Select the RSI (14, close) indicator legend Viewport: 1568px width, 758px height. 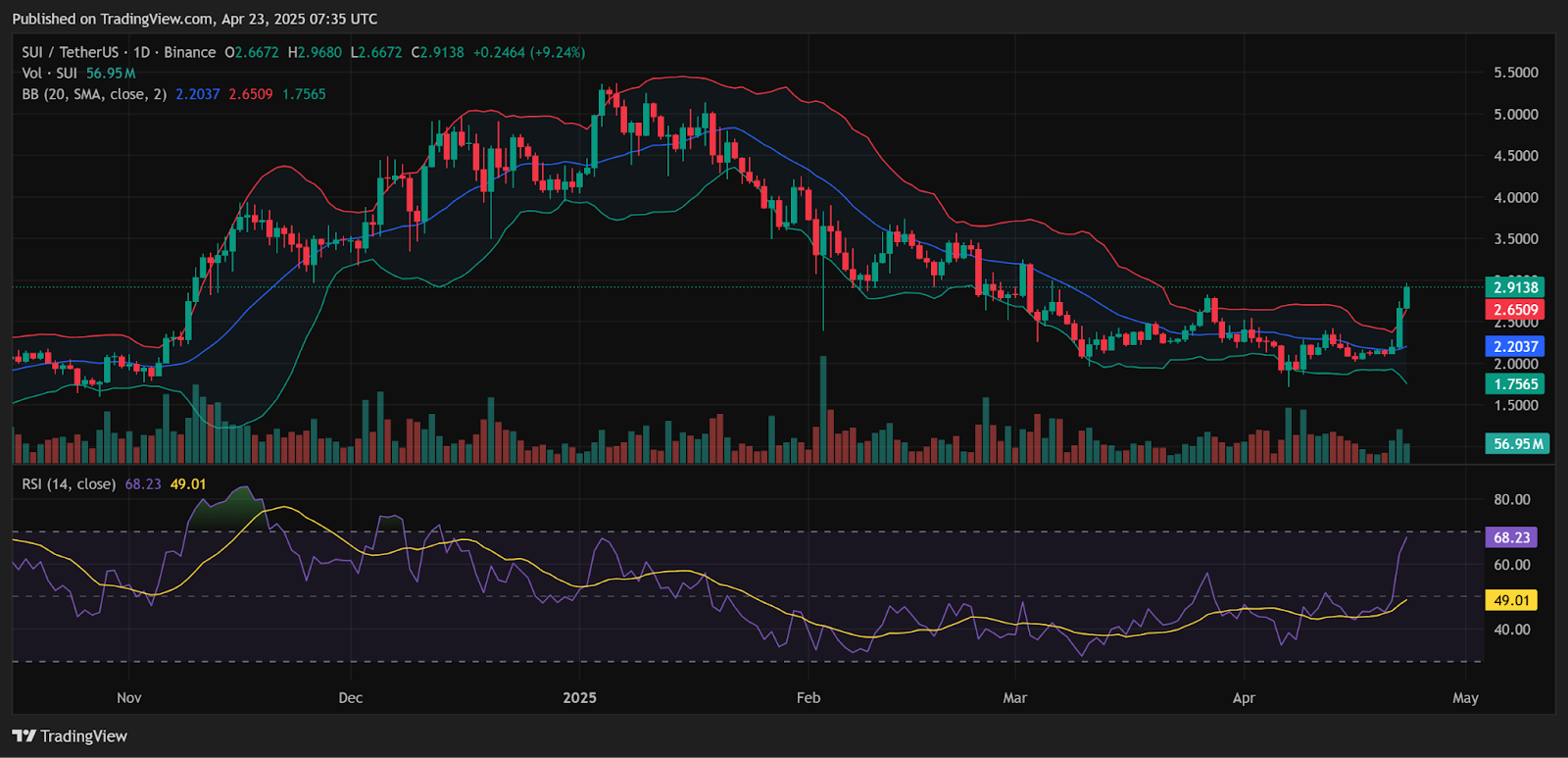[x=69, y=484]
